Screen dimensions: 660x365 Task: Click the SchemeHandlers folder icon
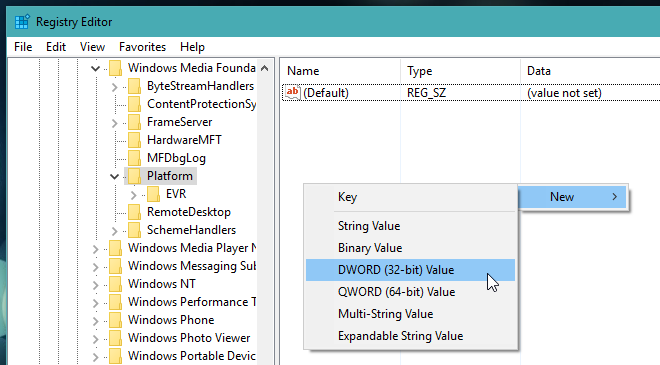(x=134, y=230)
